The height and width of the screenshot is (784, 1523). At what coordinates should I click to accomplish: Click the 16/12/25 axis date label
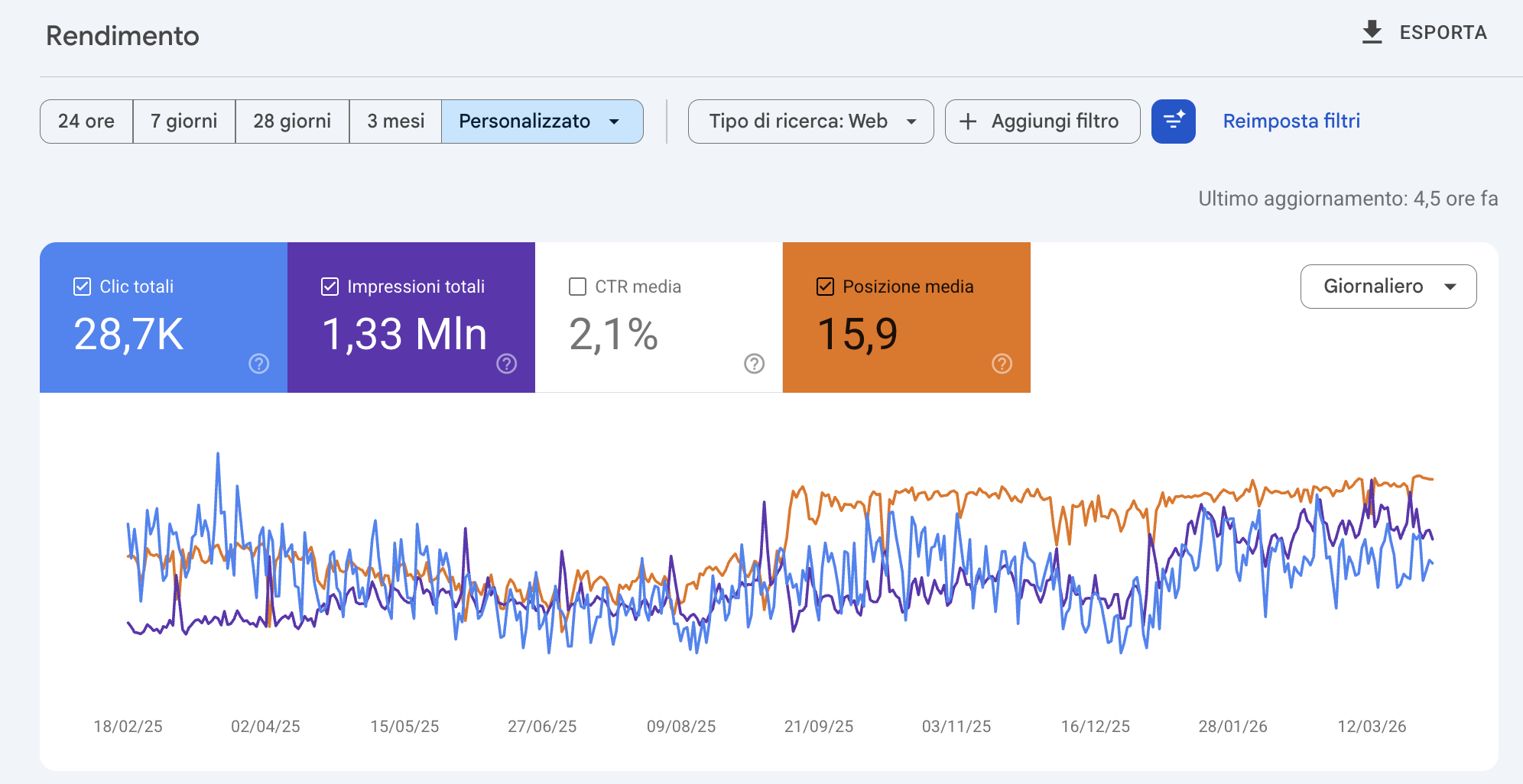pyautogui.click(x=1096, y=727)
